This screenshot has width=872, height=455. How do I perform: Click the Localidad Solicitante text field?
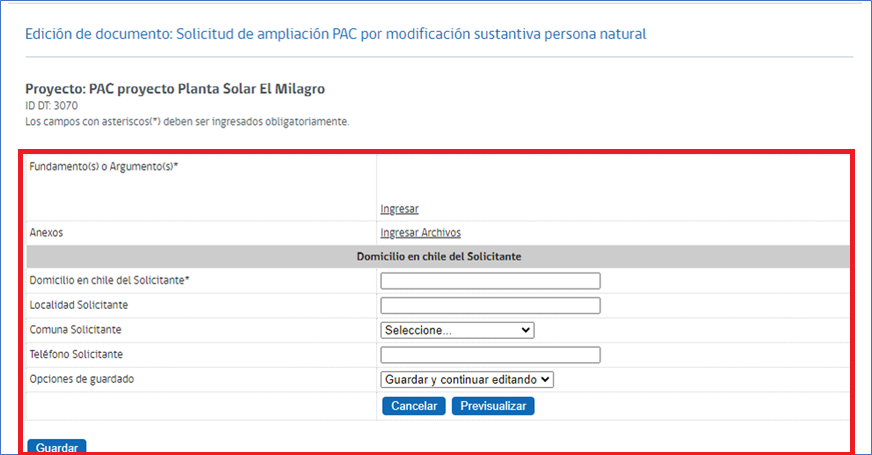pyautogui.click(x=490, y=305)
